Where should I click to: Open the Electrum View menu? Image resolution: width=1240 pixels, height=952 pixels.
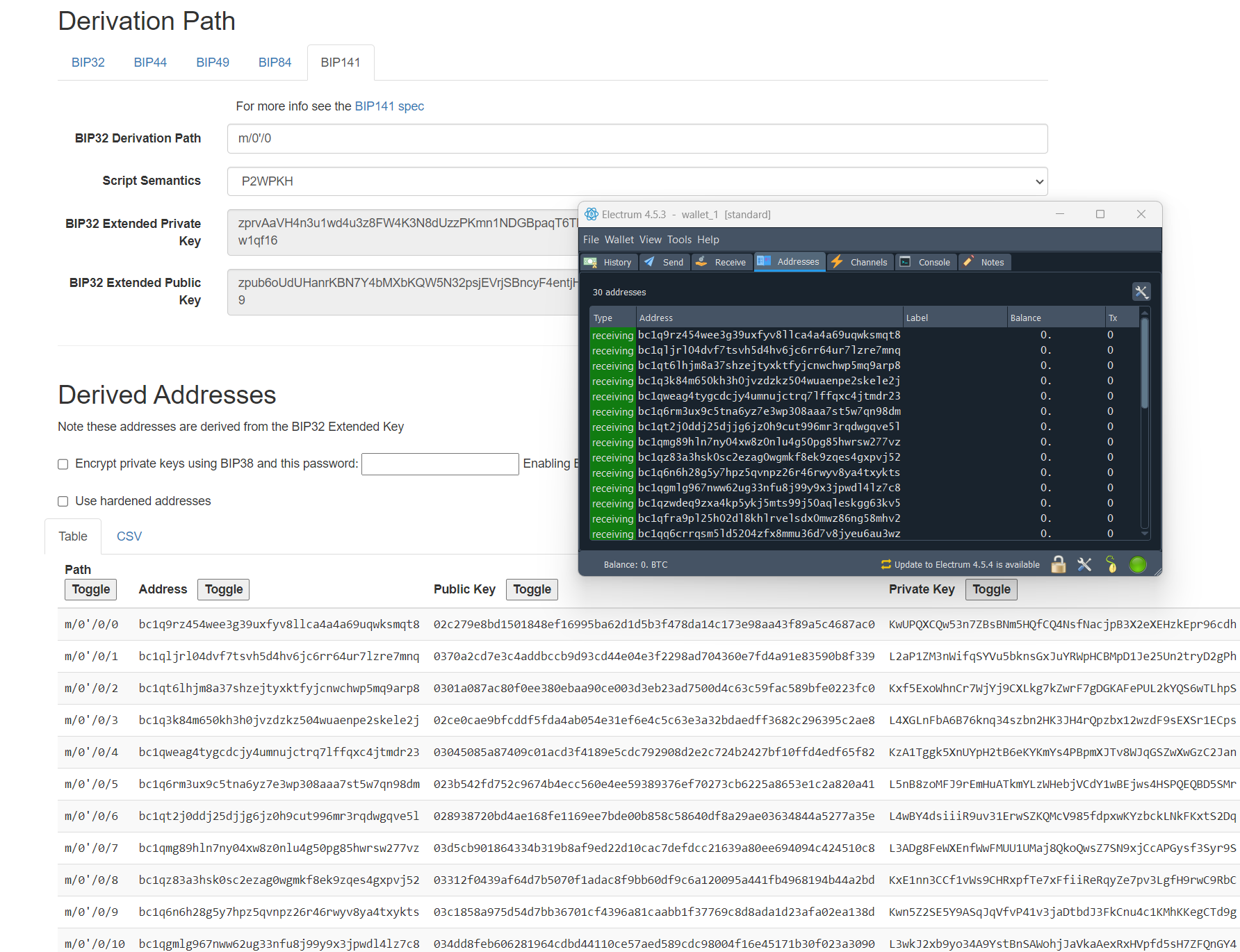[x=650, y=240]
